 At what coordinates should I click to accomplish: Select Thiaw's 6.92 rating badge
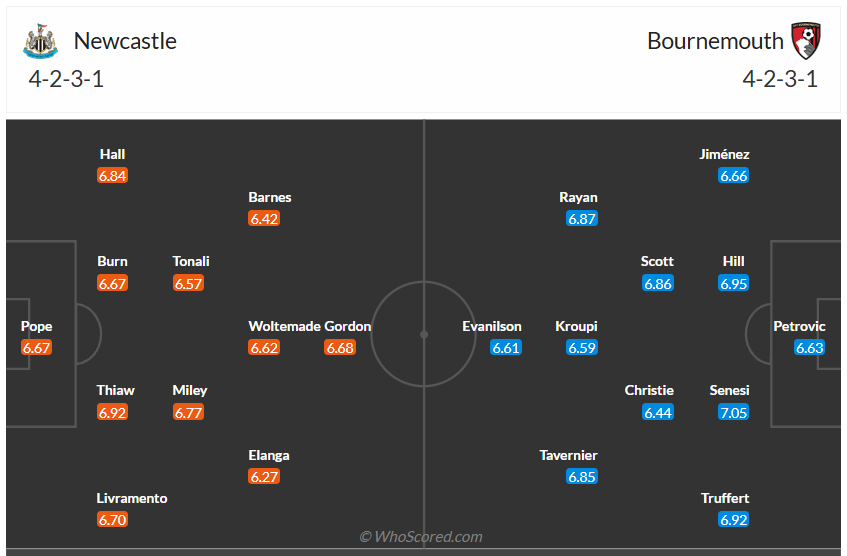[x=113, y=412]
